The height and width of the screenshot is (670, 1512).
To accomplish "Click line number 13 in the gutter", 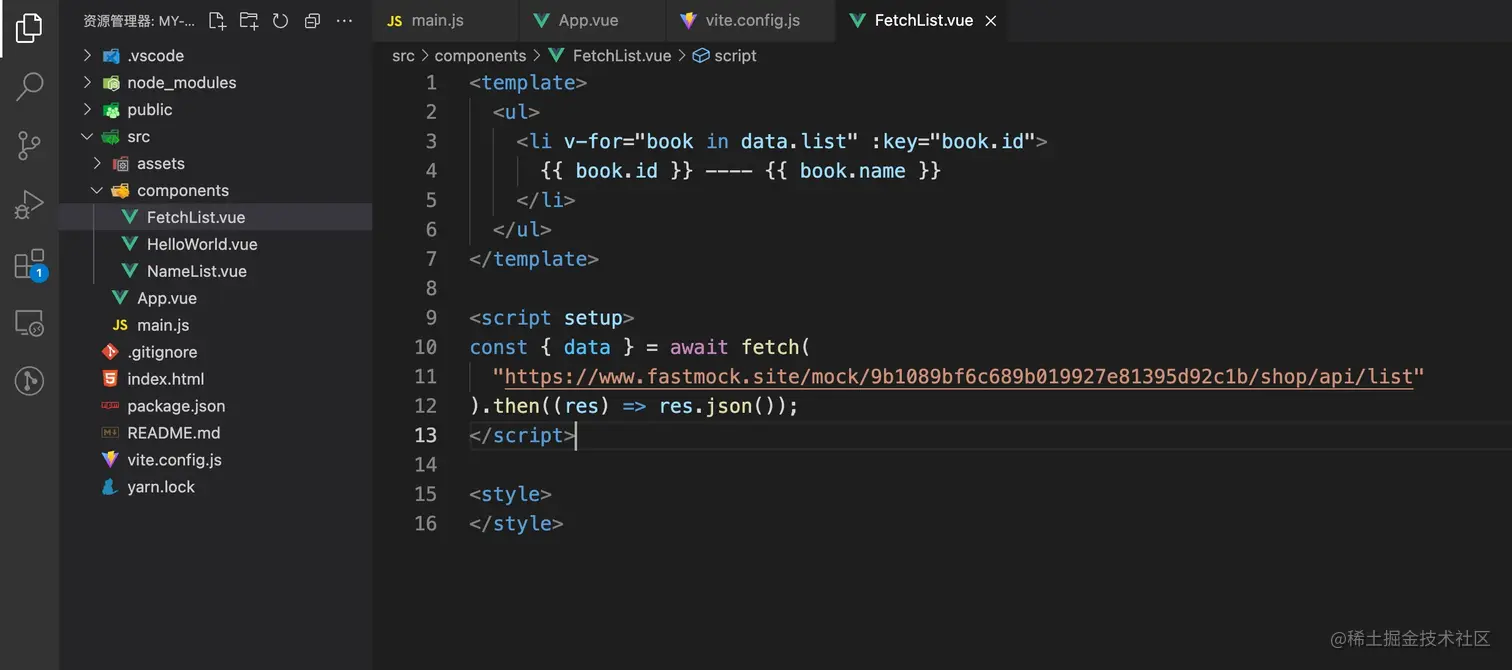I will point(426,435).
